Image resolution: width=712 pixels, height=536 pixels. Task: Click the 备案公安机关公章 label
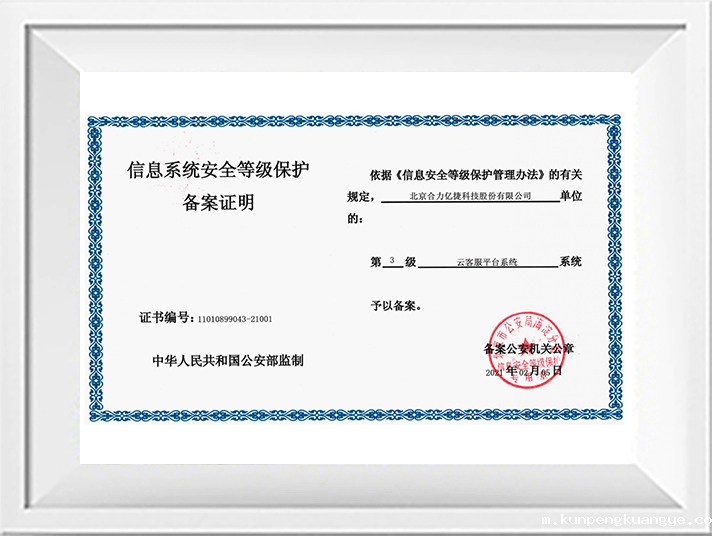528,349
